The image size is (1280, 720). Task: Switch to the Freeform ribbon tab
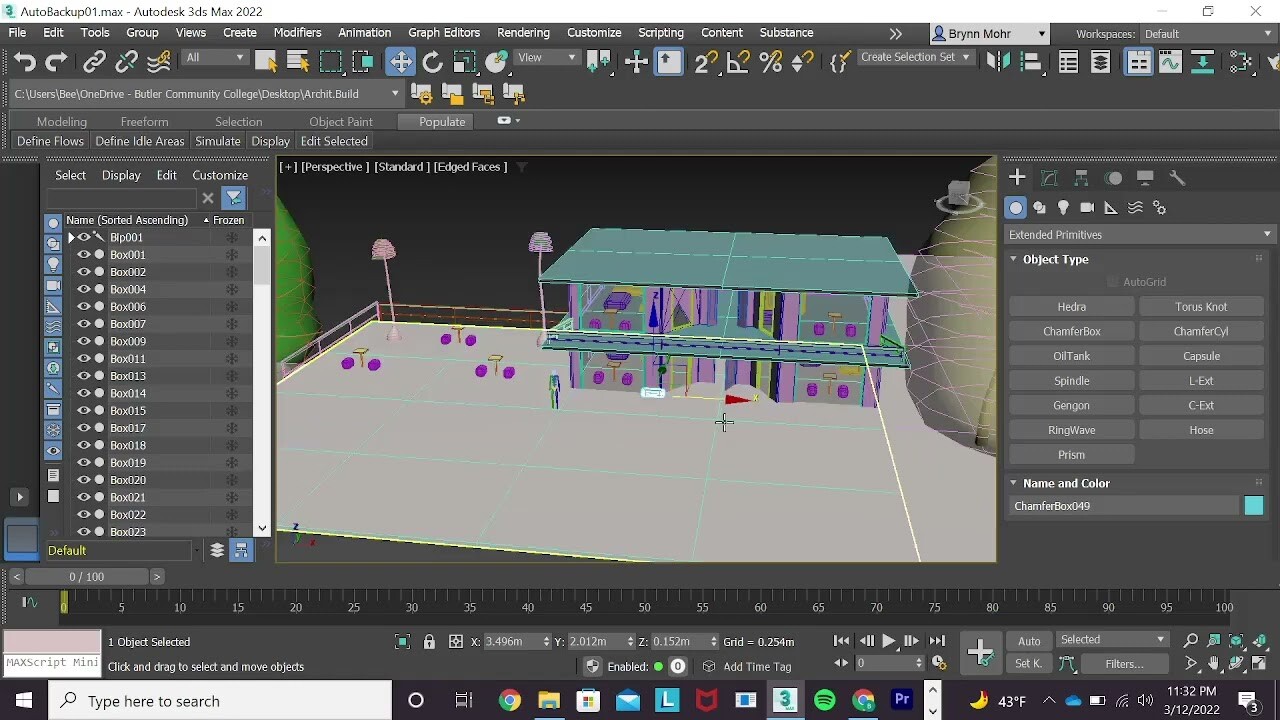point(144,122)
